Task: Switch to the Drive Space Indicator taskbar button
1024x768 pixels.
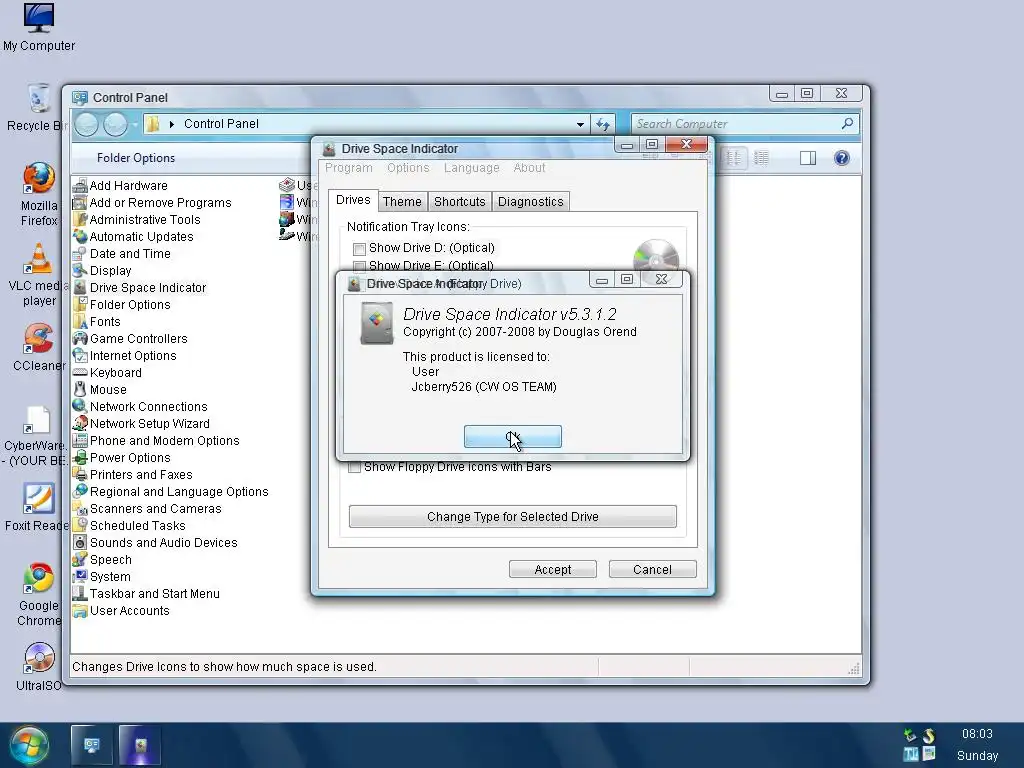Action: point(140,745)
